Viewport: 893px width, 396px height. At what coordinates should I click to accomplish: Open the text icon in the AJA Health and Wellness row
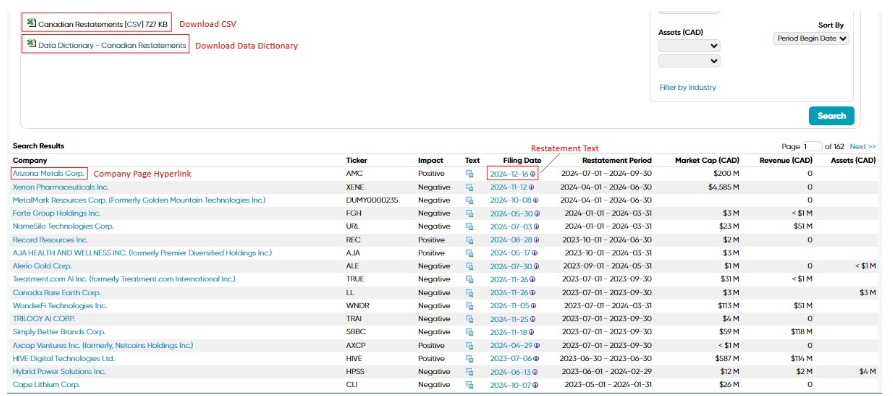coord(469,253)
